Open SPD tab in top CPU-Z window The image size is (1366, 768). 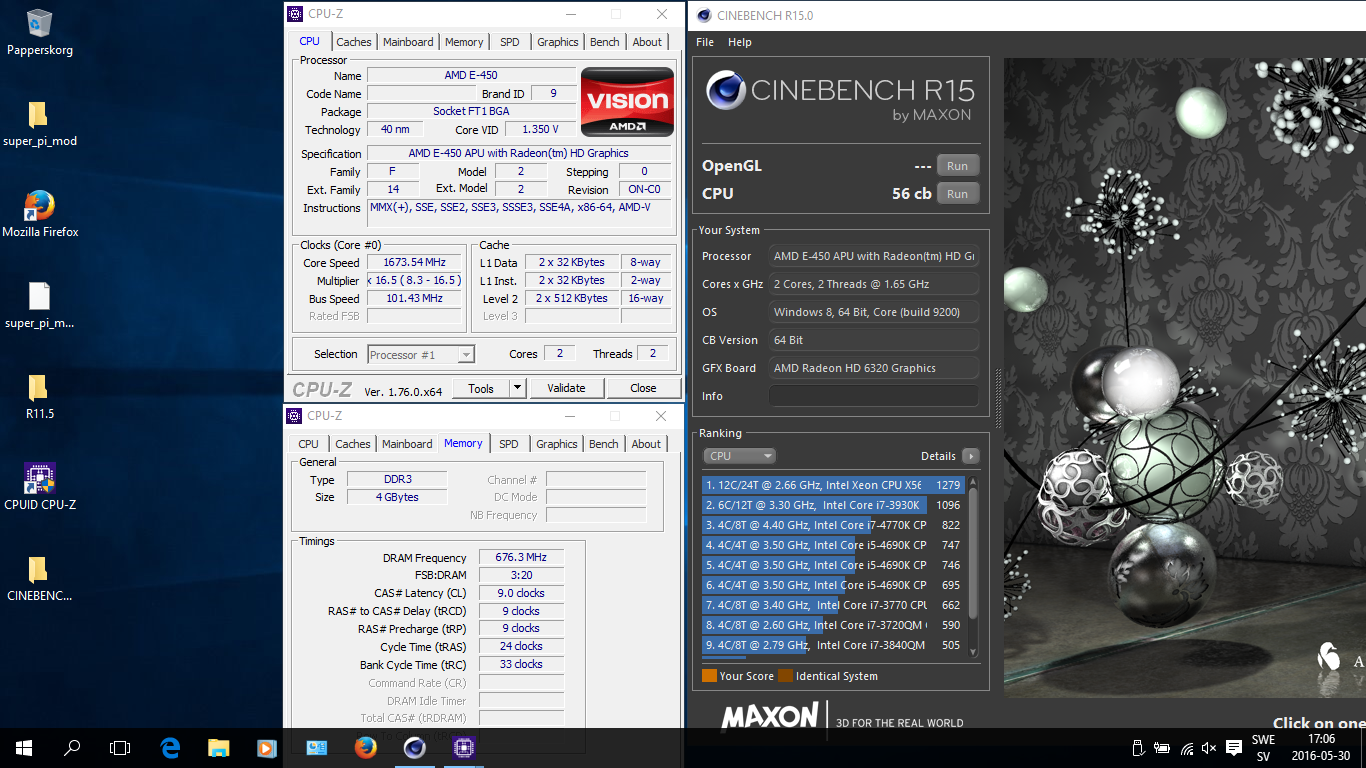click(x=510, y=42)
